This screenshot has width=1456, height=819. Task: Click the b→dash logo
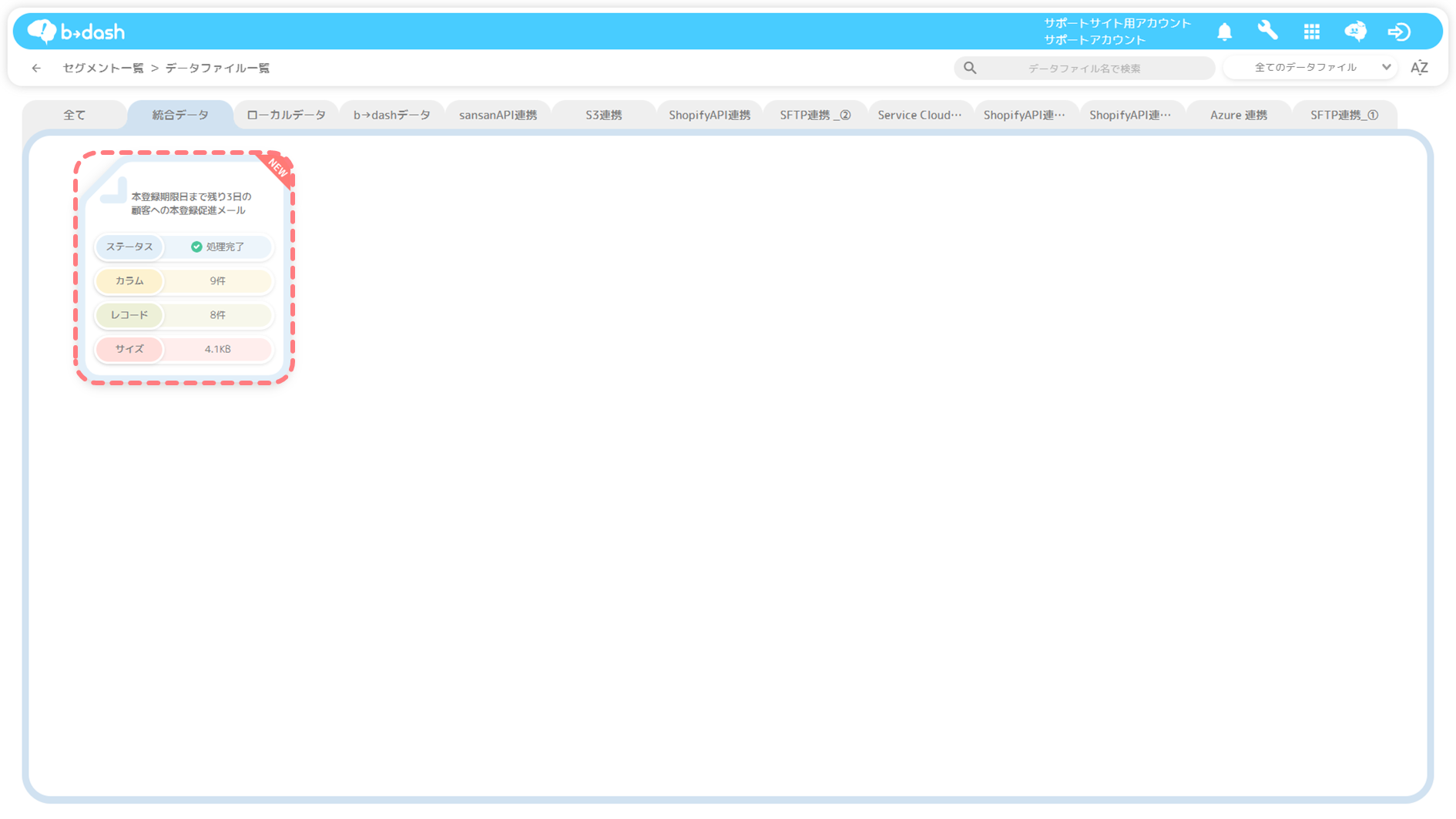(x=75, y=32)
